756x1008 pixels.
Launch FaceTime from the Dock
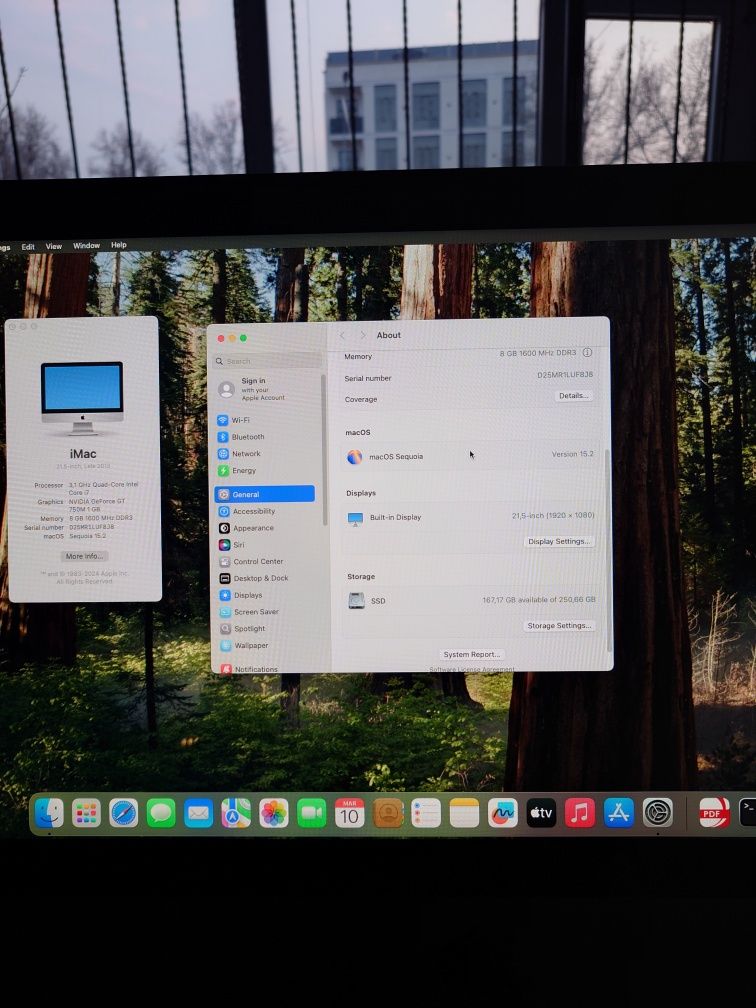pos(312,813)
